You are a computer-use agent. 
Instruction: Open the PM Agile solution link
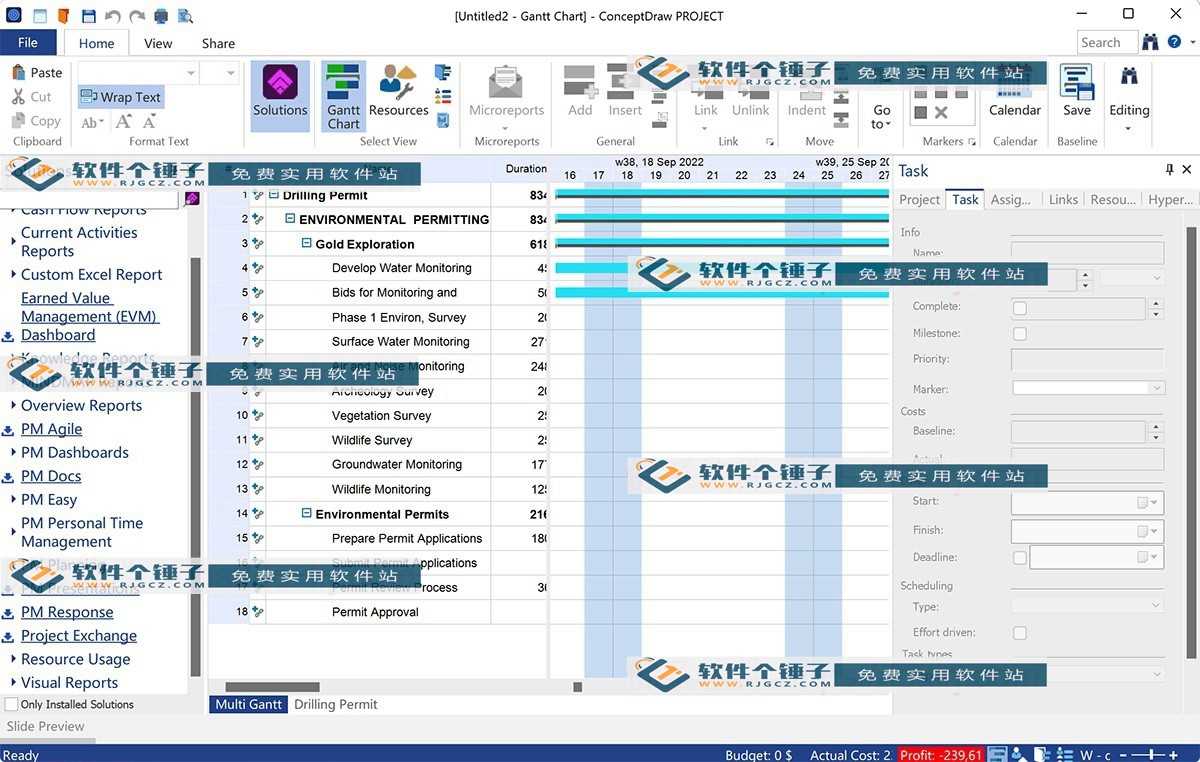pyautogui.click(x=52, y=429)
